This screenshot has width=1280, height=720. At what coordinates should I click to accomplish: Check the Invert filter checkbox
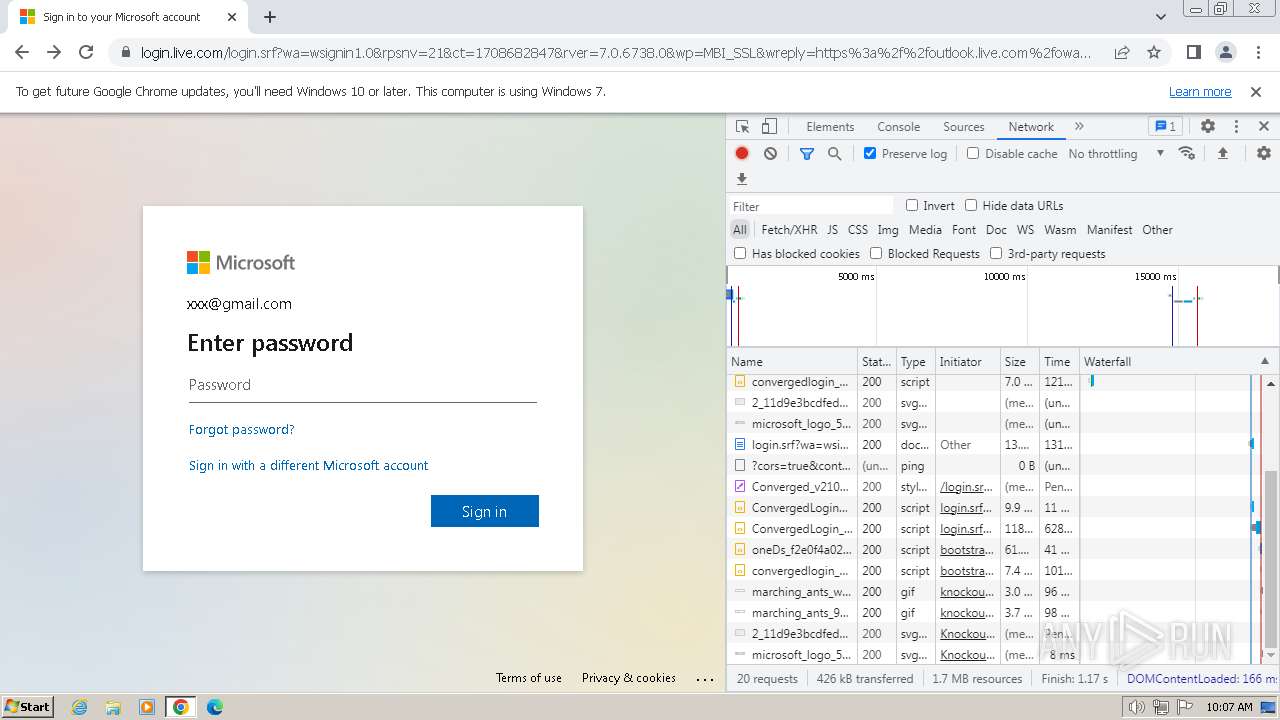(x=912, y=205)
